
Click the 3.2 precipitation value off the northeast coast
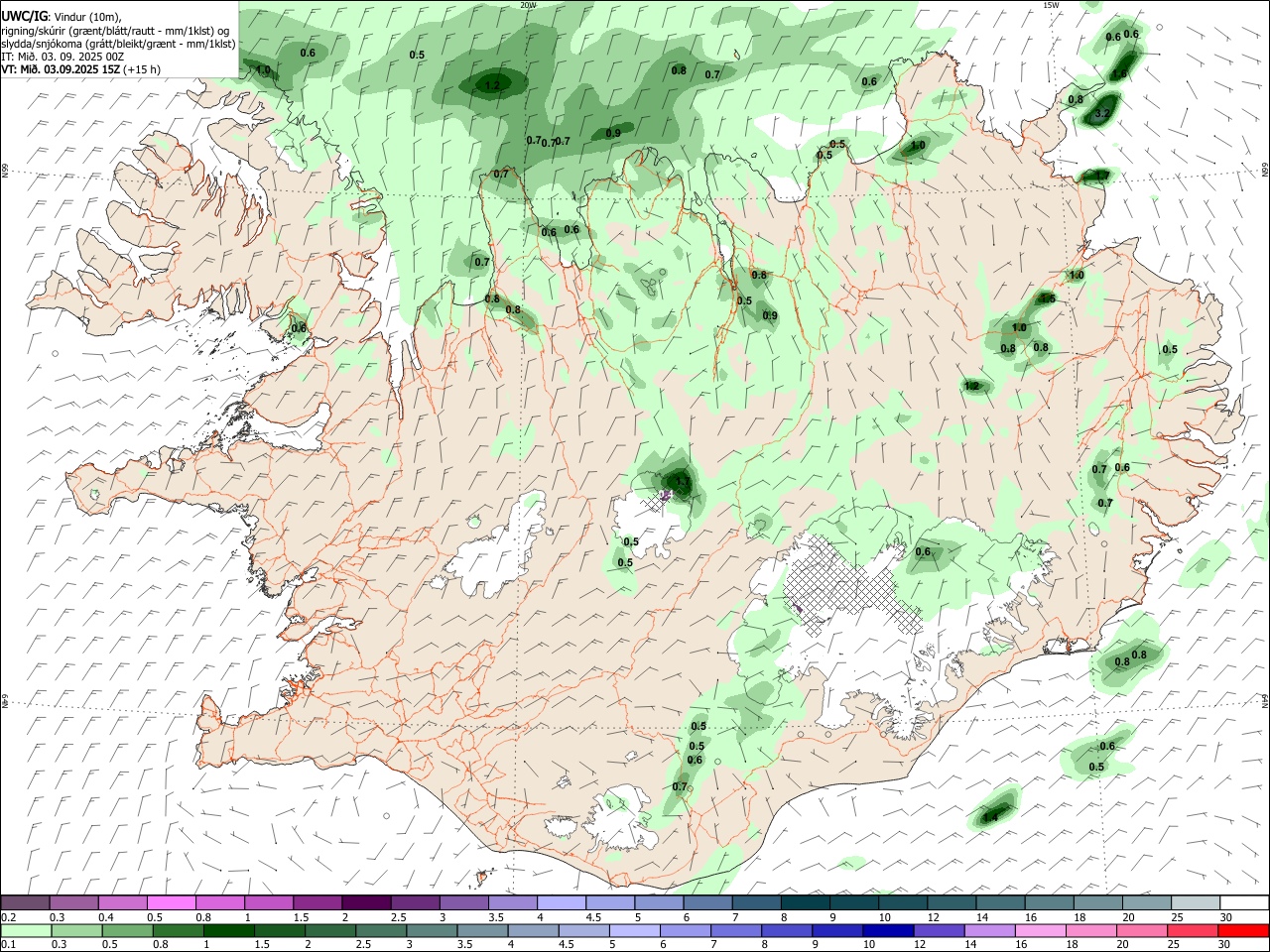point(1101,115)
